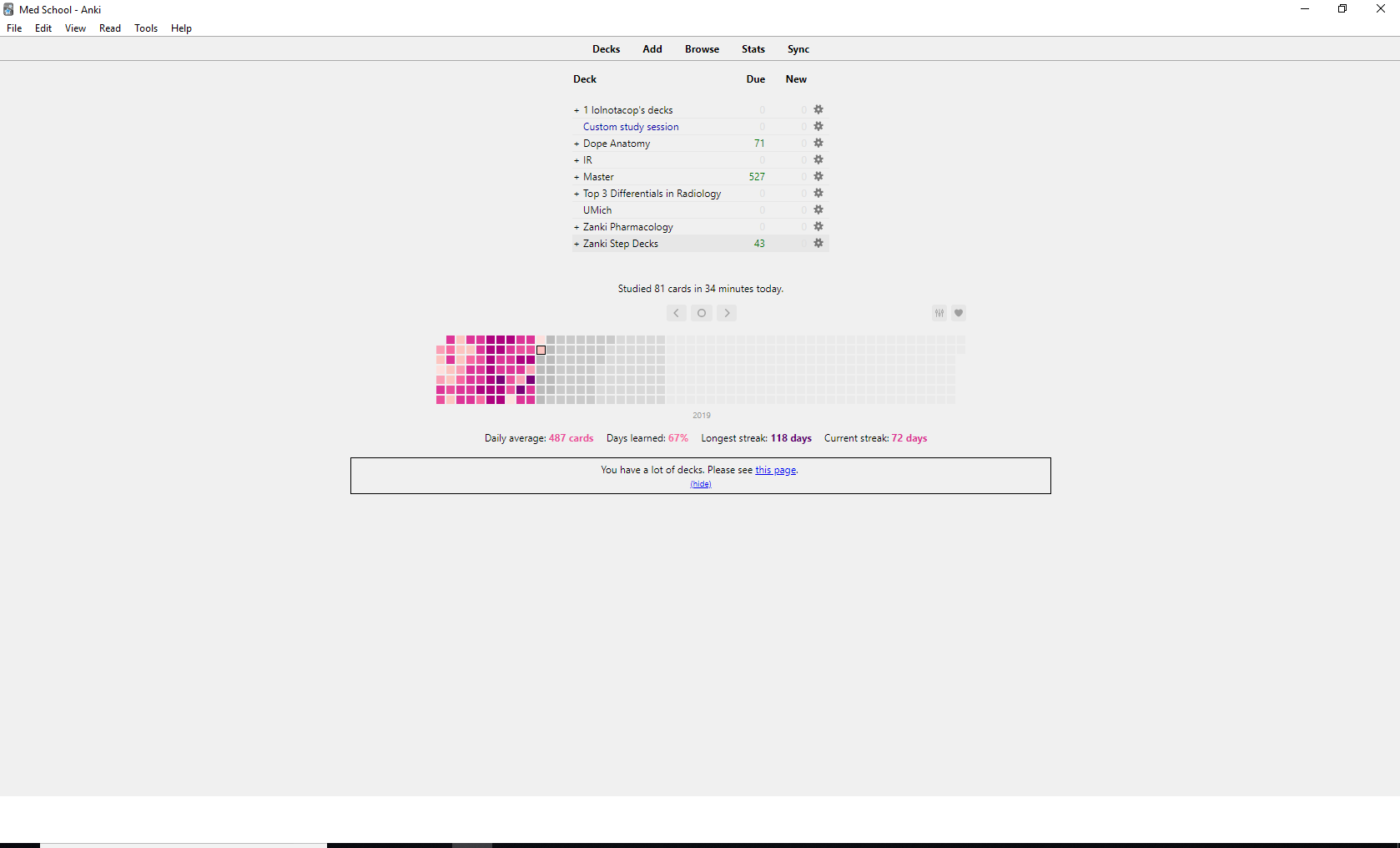
Task: Click the Zanki Step Decks due count 43
Action: (759, 244)
